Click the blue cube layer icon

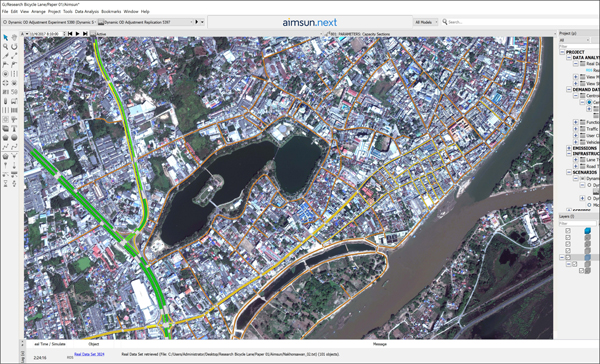587,230
